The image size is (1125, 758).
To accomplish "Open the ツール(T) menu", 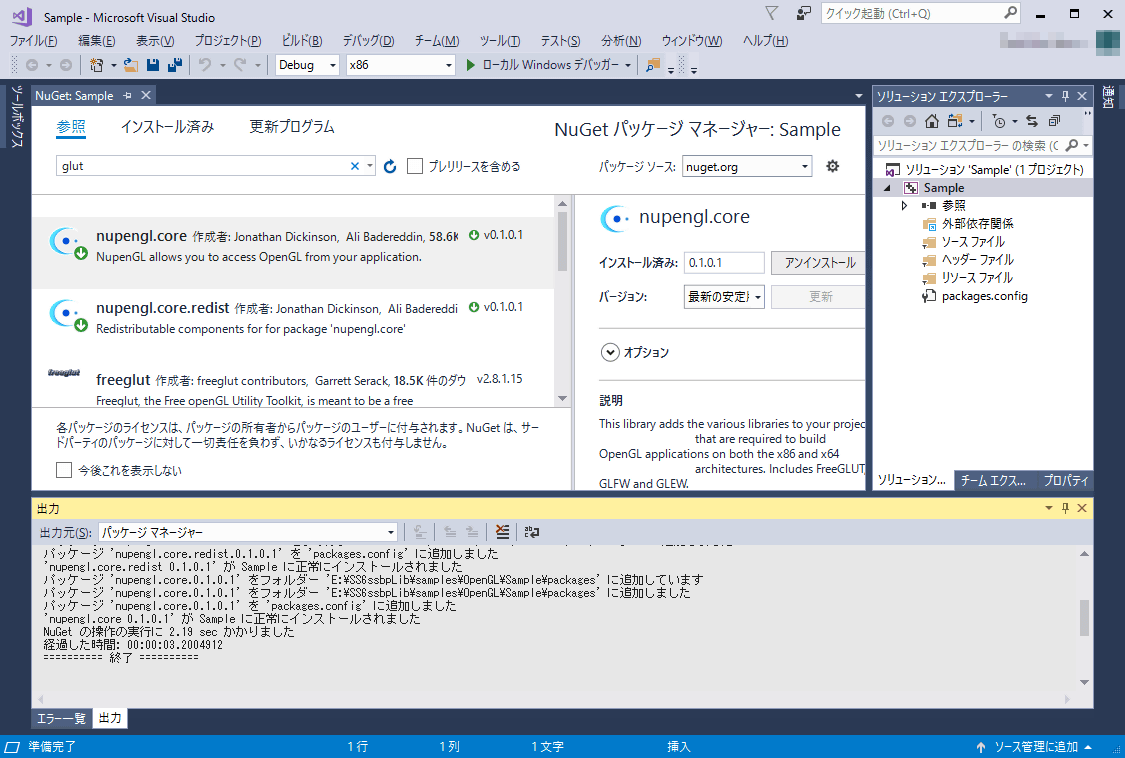I will [499, 41].
